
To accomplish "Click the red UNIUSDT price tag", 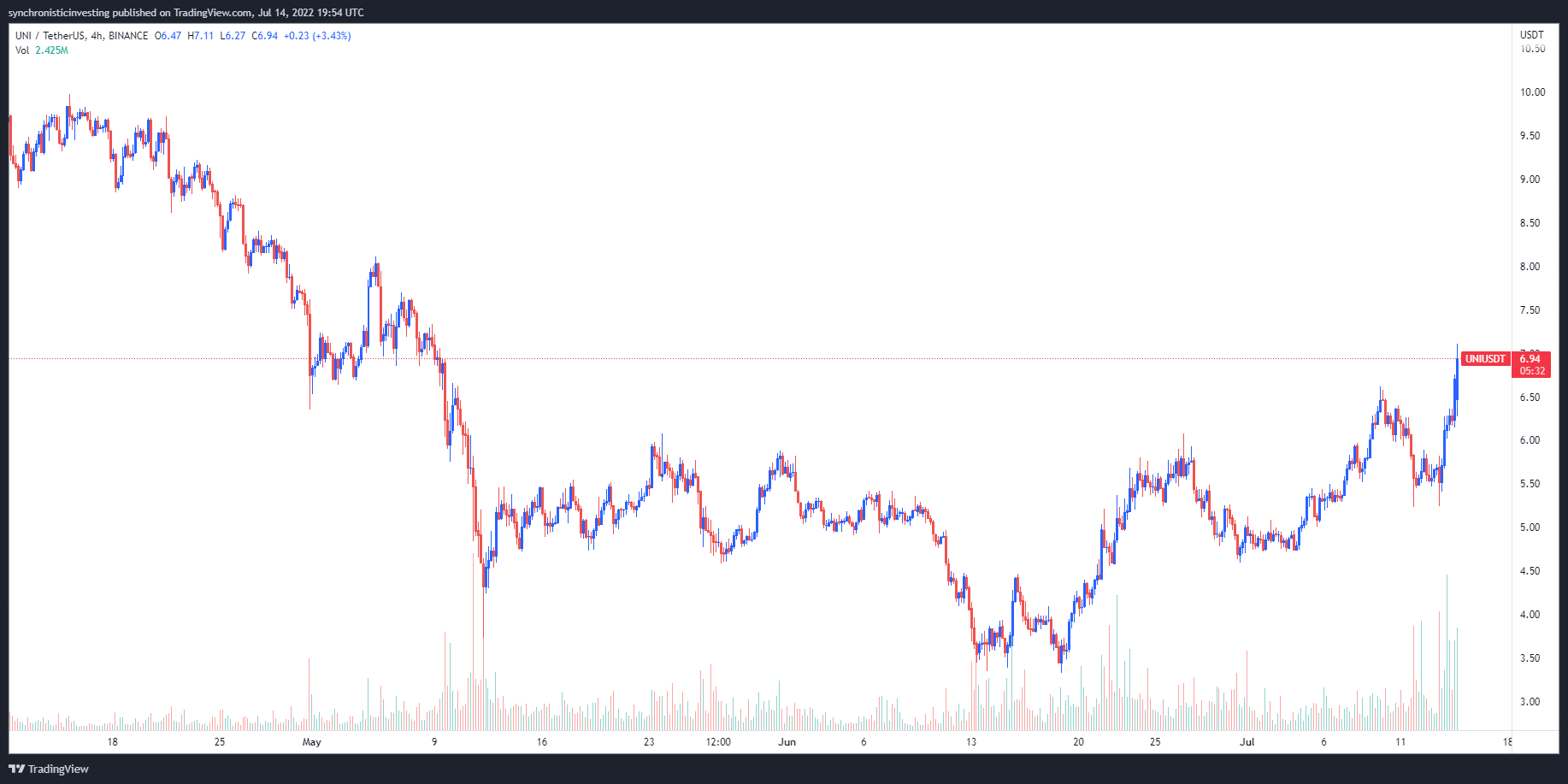I will 1485,359.
